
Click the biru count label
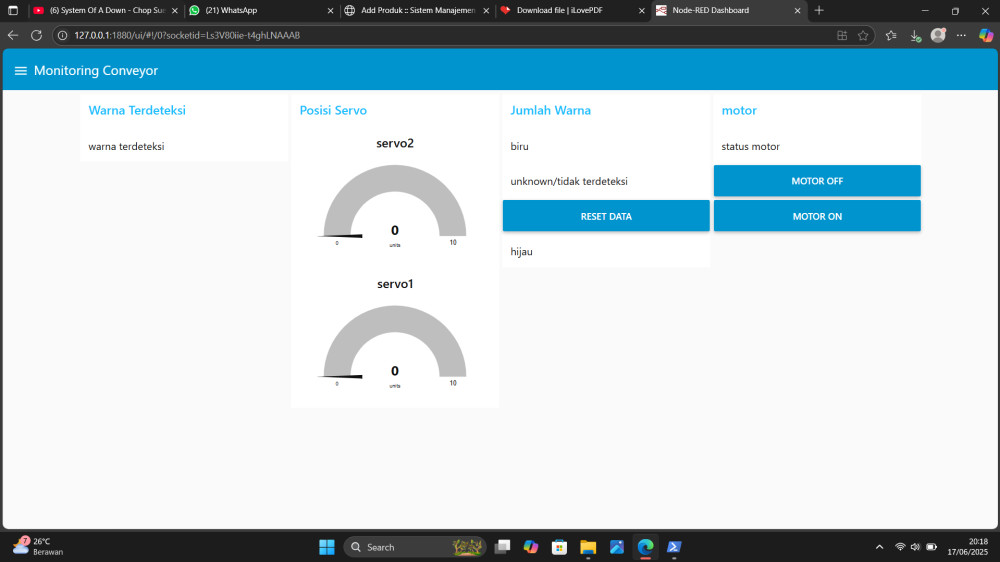click(x=519, y=147)
